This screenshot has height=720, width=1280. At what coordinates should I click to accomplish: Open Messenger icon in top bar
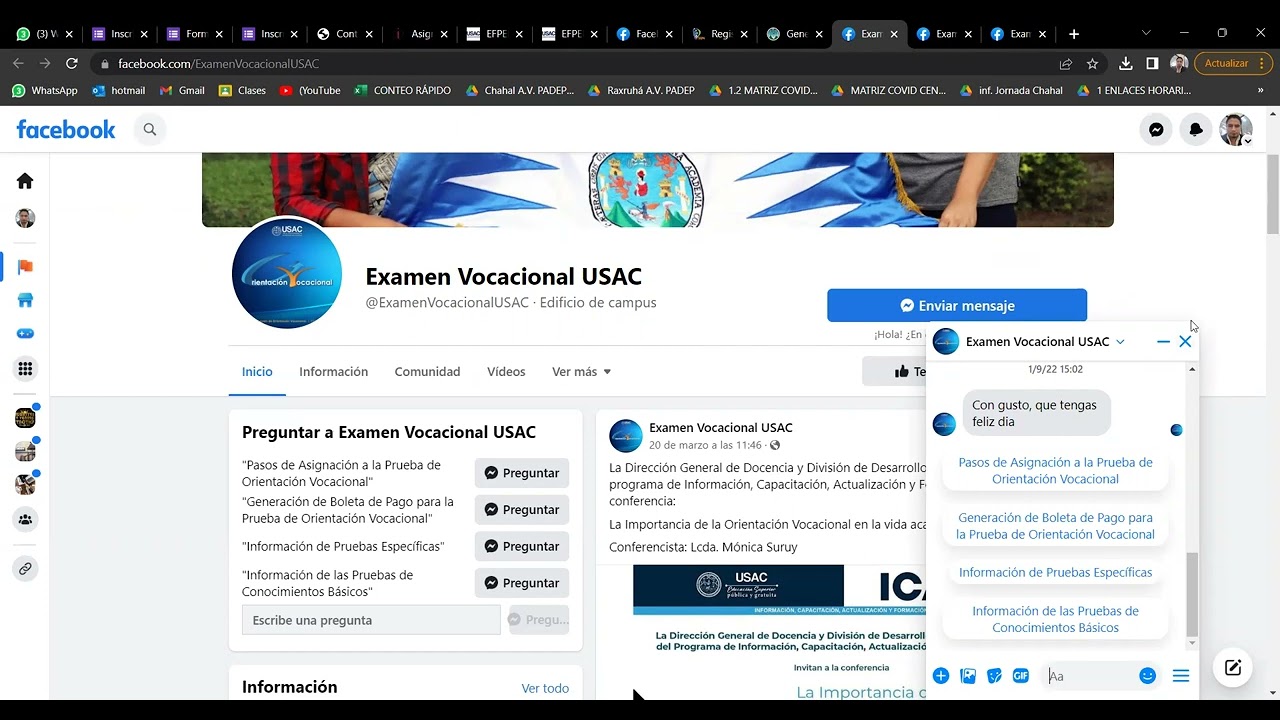click(x=1156, y=130)
